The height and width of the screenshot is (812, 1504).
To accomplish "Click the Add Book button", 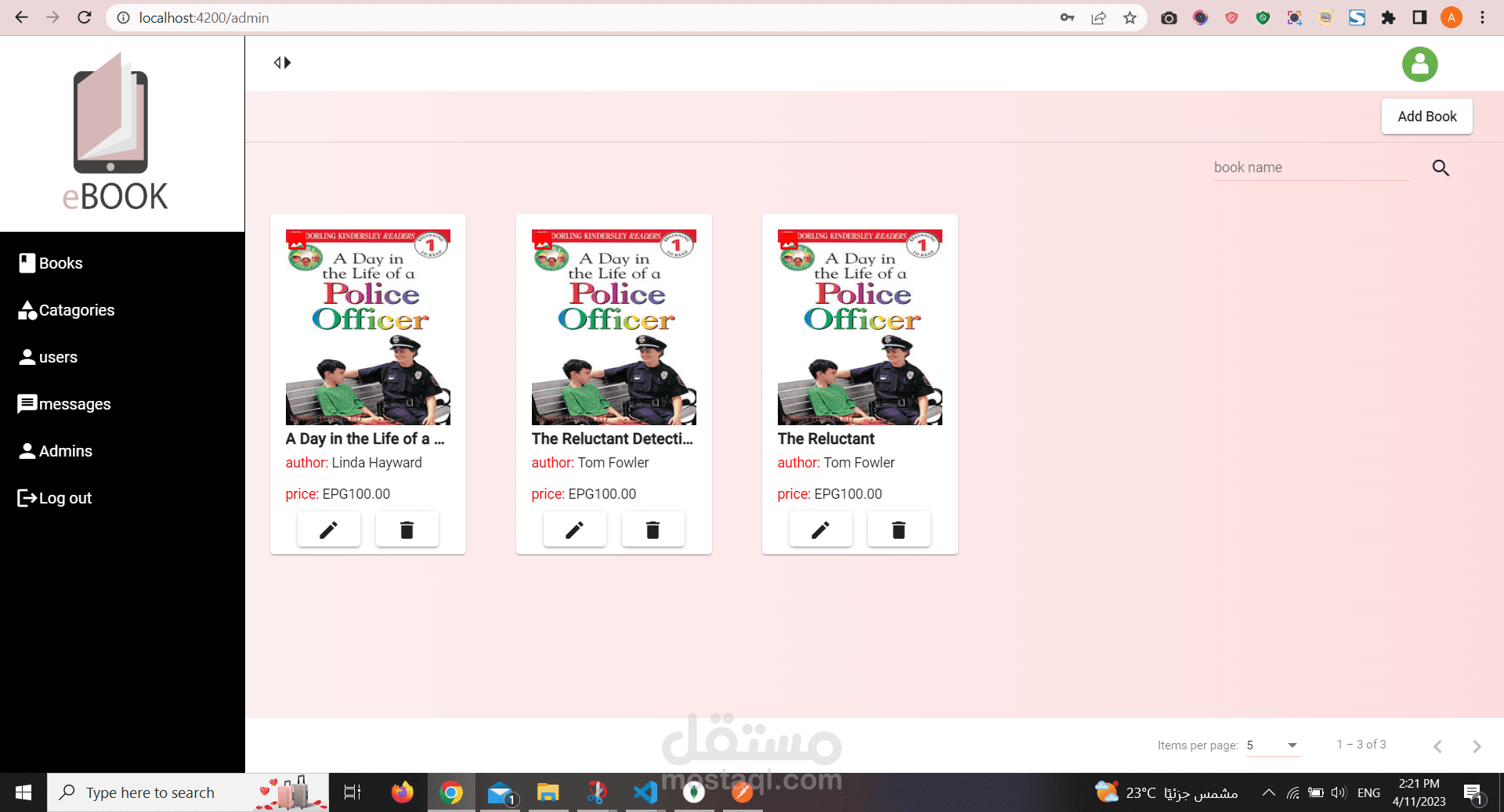I will [x=1426, y=117].
